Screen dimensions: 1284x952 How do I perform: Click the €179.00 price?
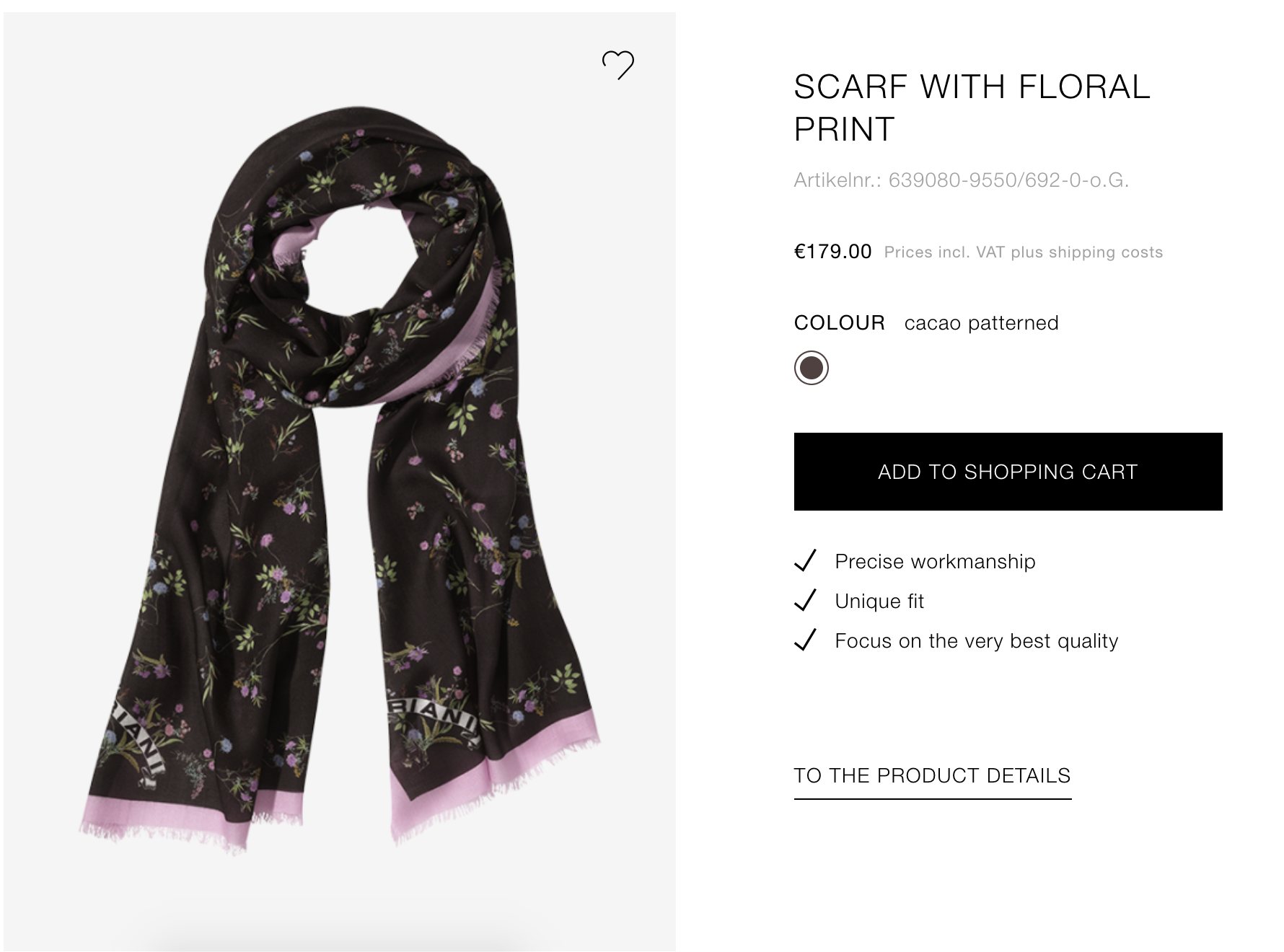832,252
